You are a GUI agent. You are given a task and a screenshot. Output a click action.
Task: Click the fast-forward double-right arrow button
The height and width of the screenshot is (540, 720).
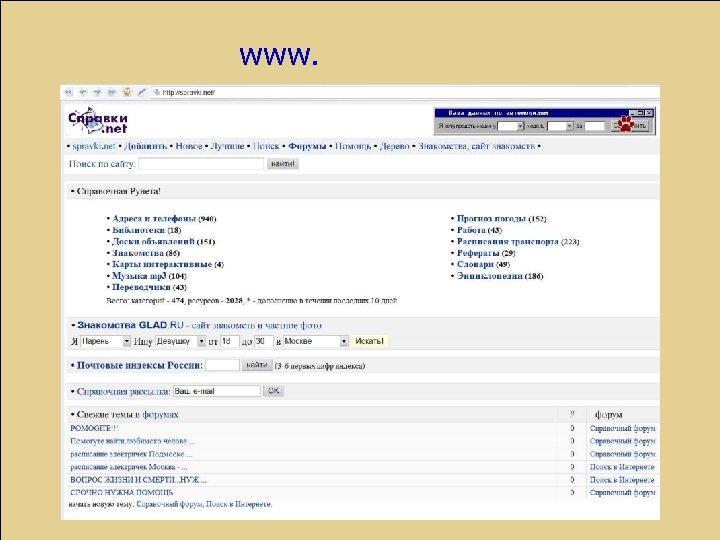112,92
